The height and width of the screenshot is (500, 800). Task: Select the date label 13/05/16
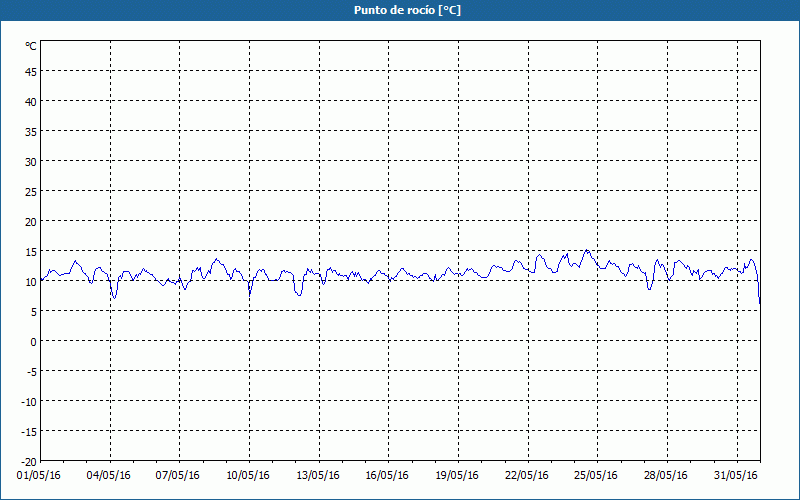(x=318, y=476)
